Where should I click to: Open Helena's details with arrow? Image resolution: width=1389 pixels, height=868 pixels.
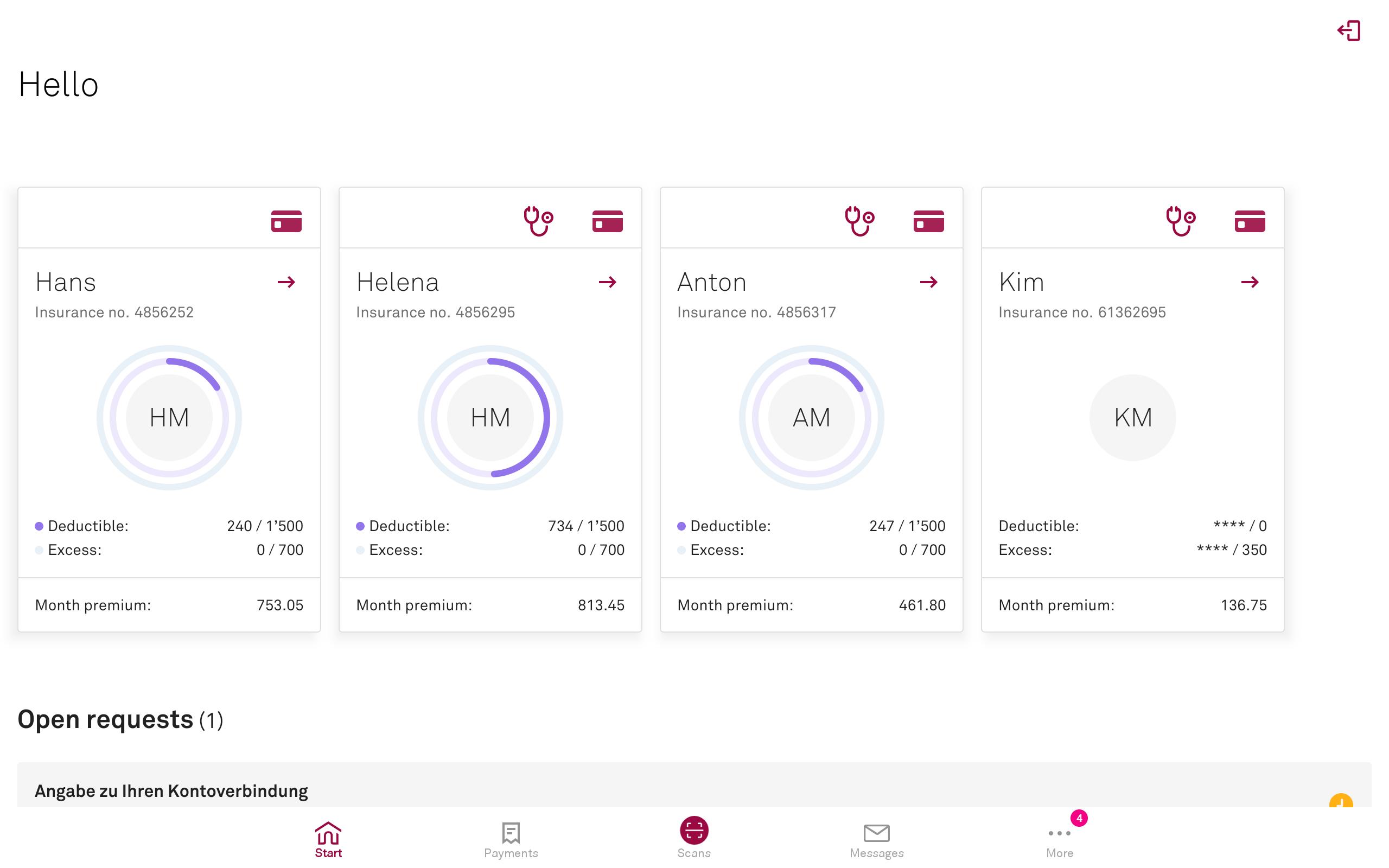(x=607, y=282)
